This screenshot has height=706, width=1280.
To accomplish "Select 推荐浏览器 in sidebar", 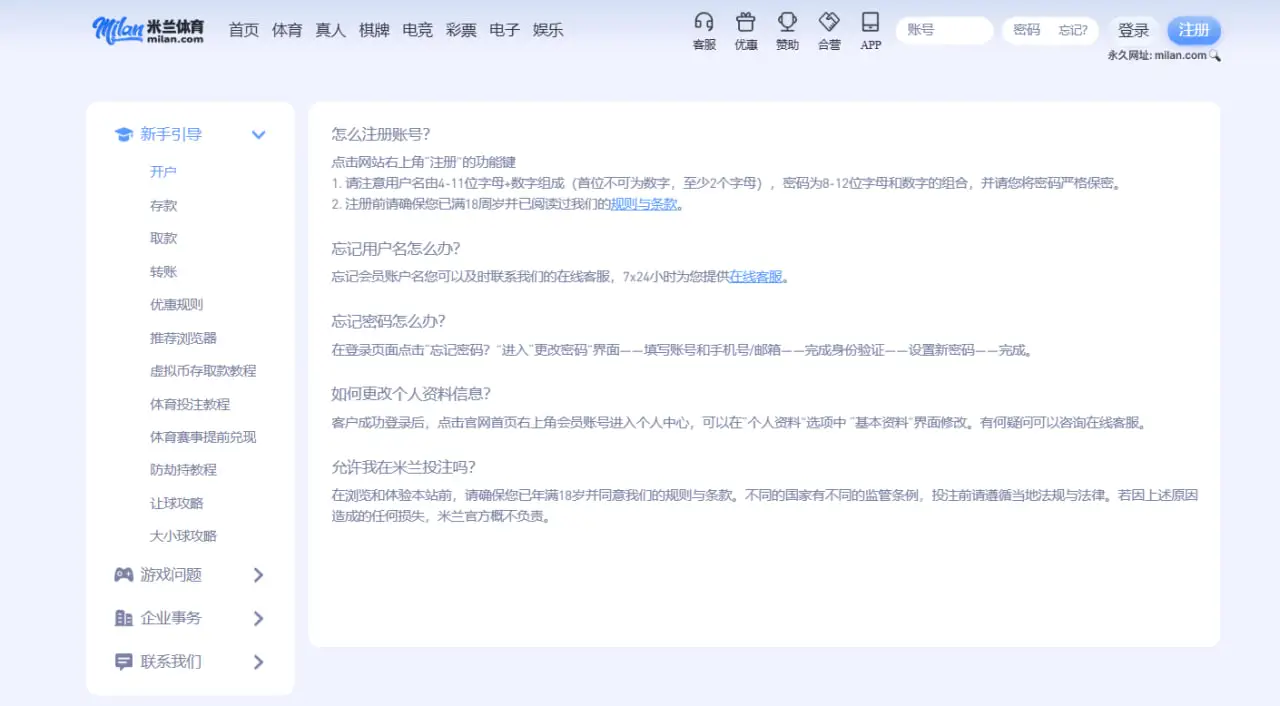I will [x=184, y=338].
